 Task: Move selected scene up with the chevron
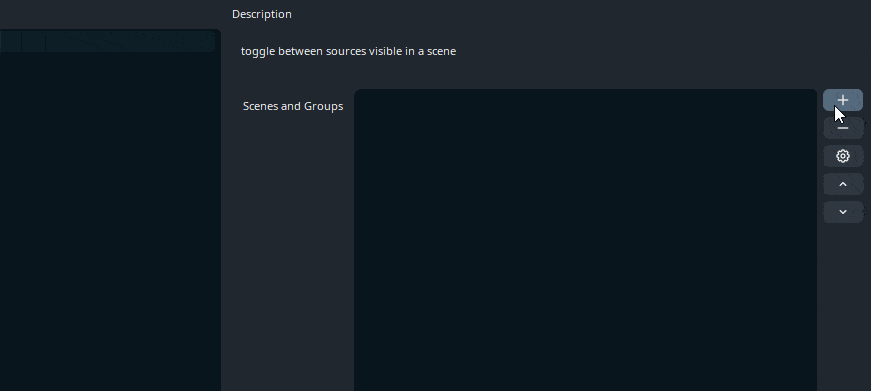click(843, 184)
